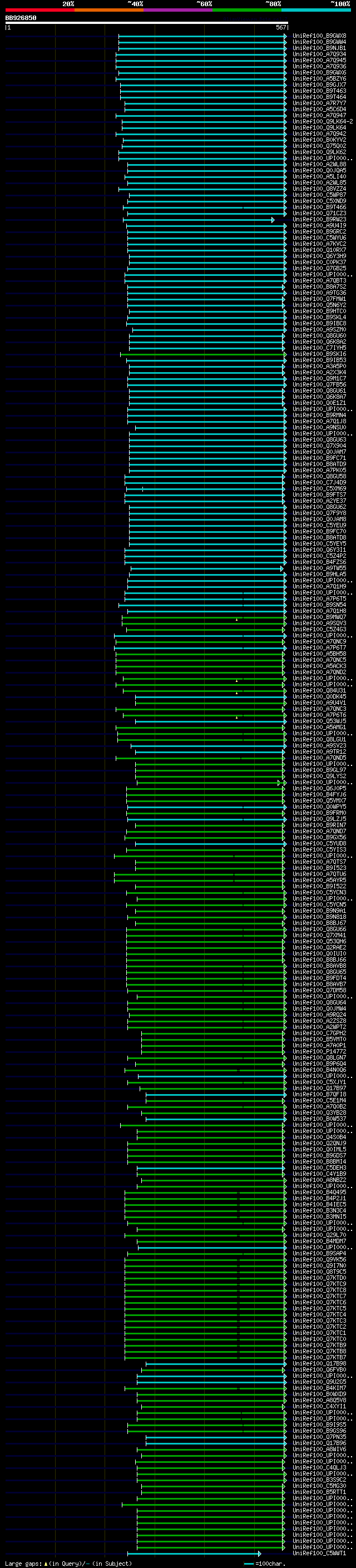The width and height of the screenshot is (356, 1568).
Task: Click the purple ~60% identity legend segment
Action: click(179, 10)
